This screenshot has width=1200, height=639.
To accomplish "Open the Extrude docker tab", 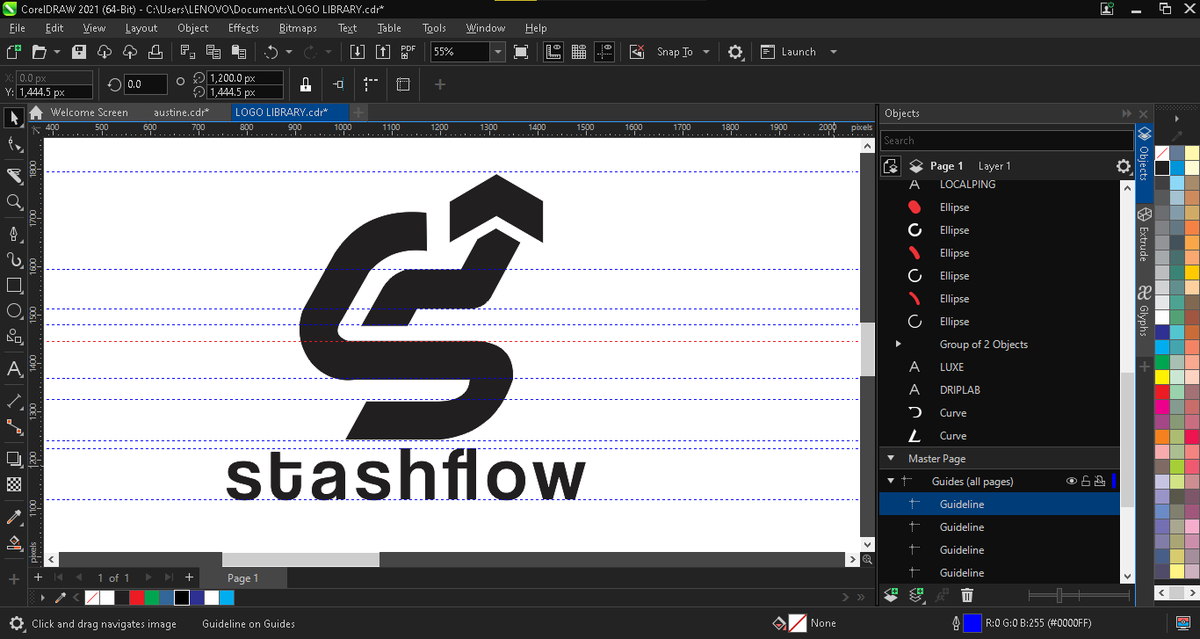I will pyautogui.click(x=1144, y=235).
